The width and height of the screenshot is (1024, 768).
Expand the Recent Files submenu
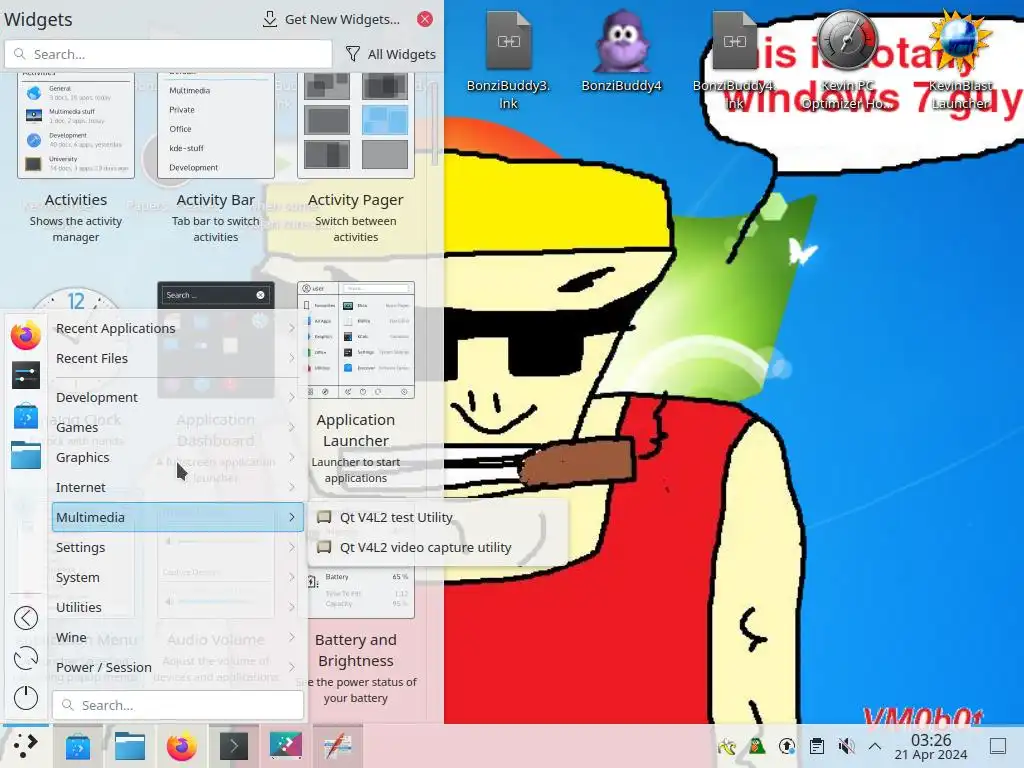(176, 359)
